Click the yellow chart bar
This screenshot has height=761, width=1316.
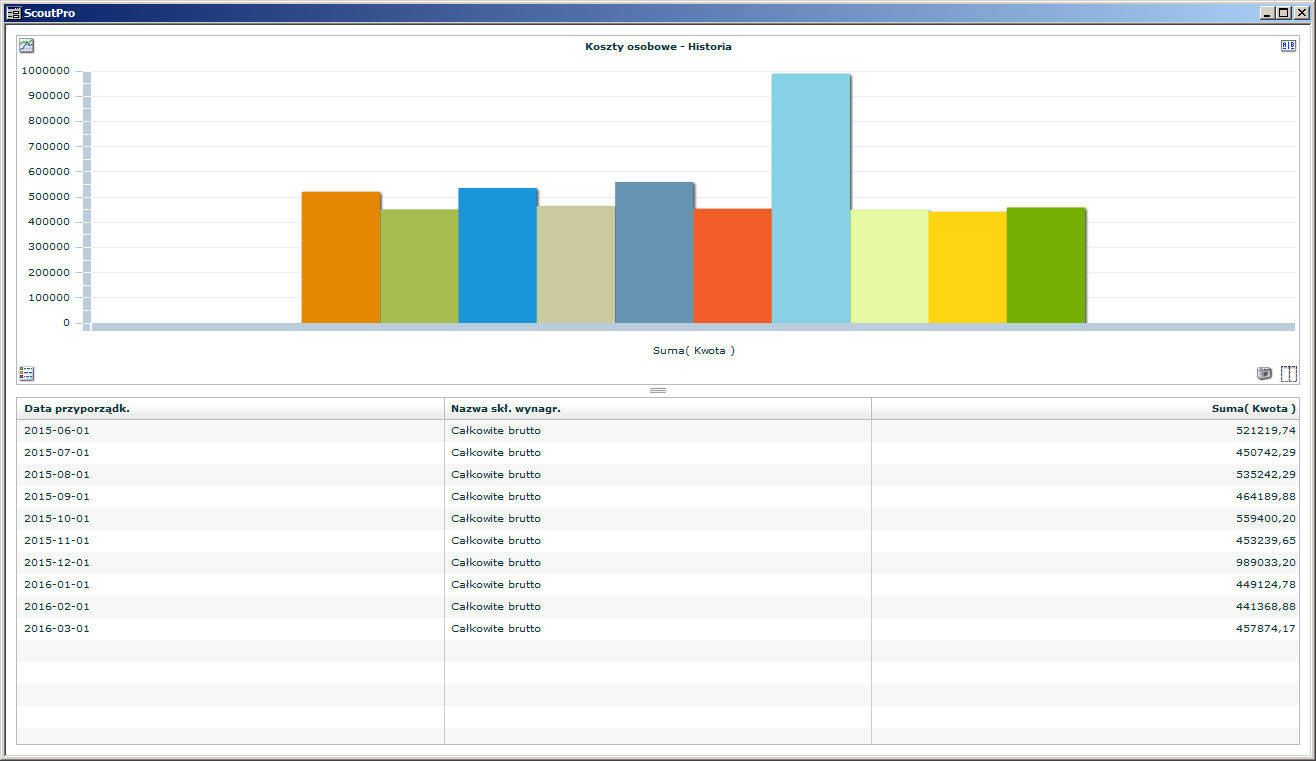point(967,267)
